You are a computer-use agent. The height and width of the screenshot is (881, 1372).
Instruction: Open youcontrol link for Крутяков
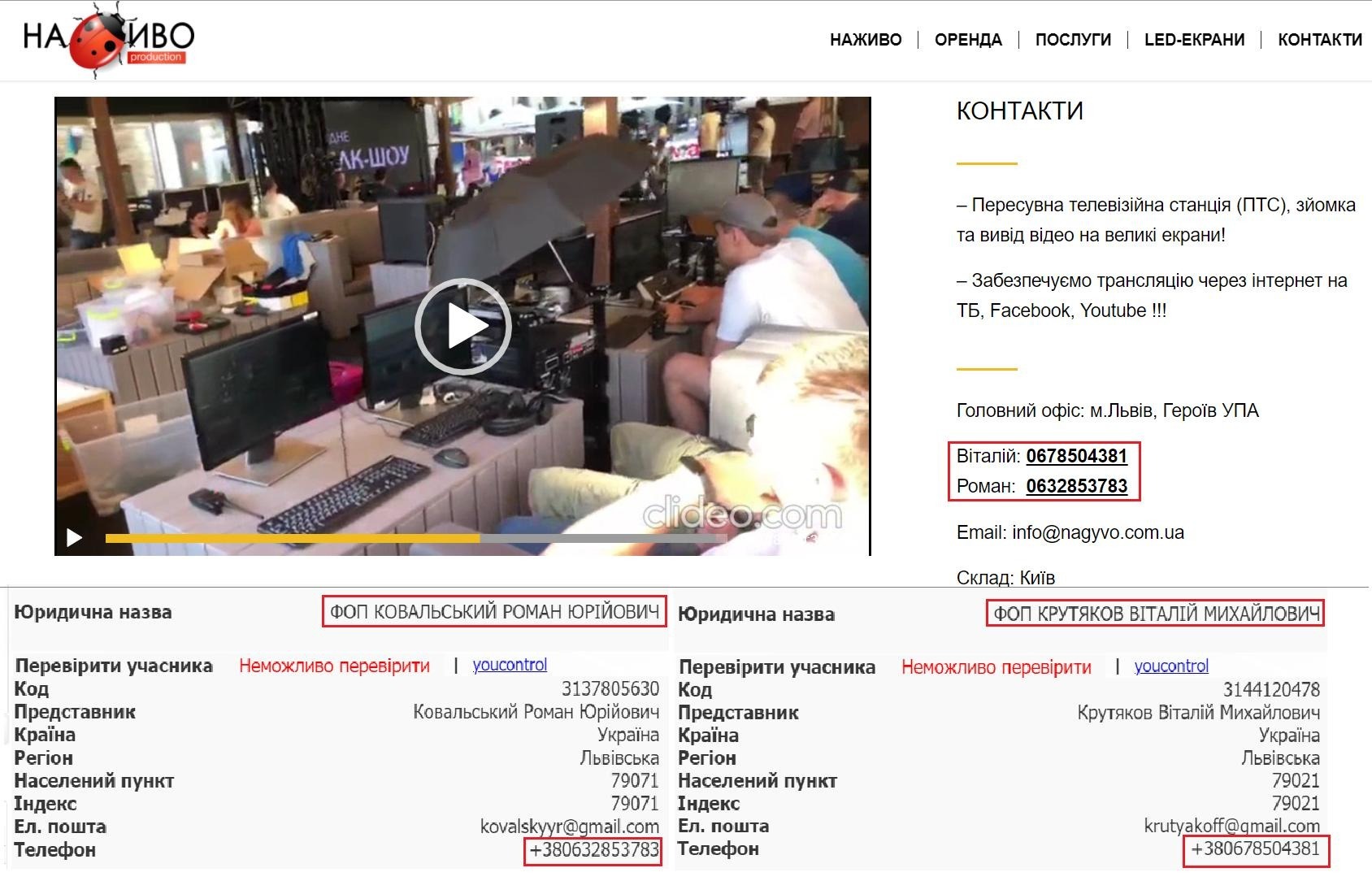[x=1171, y=666]
